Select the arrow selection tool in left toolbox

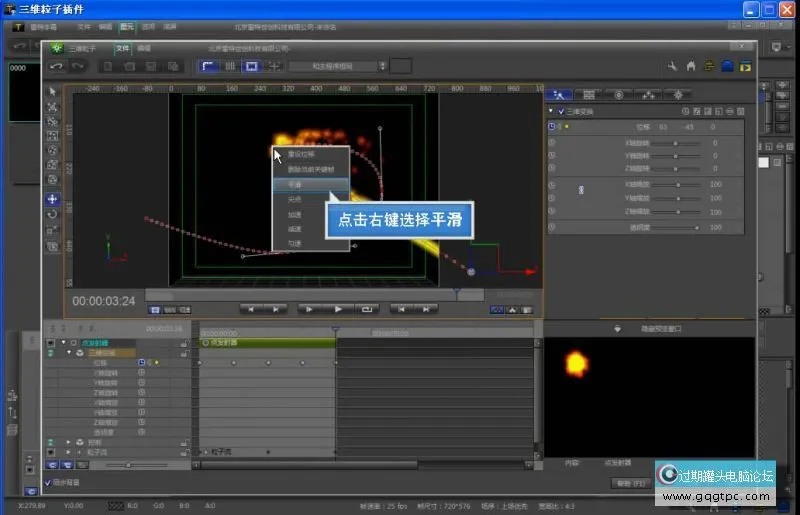point(53,91)
